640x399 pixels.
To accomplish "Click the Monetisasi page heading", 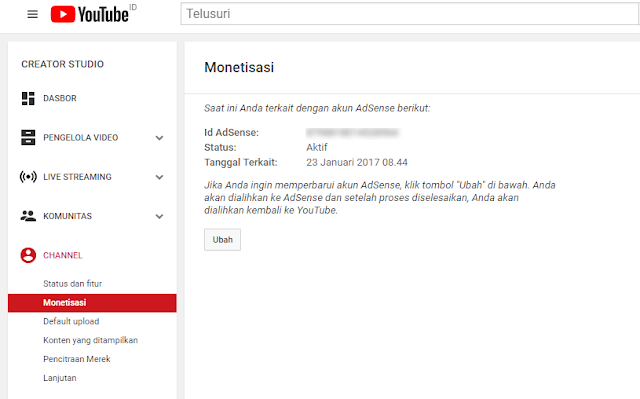I will (x=239, y=67).
